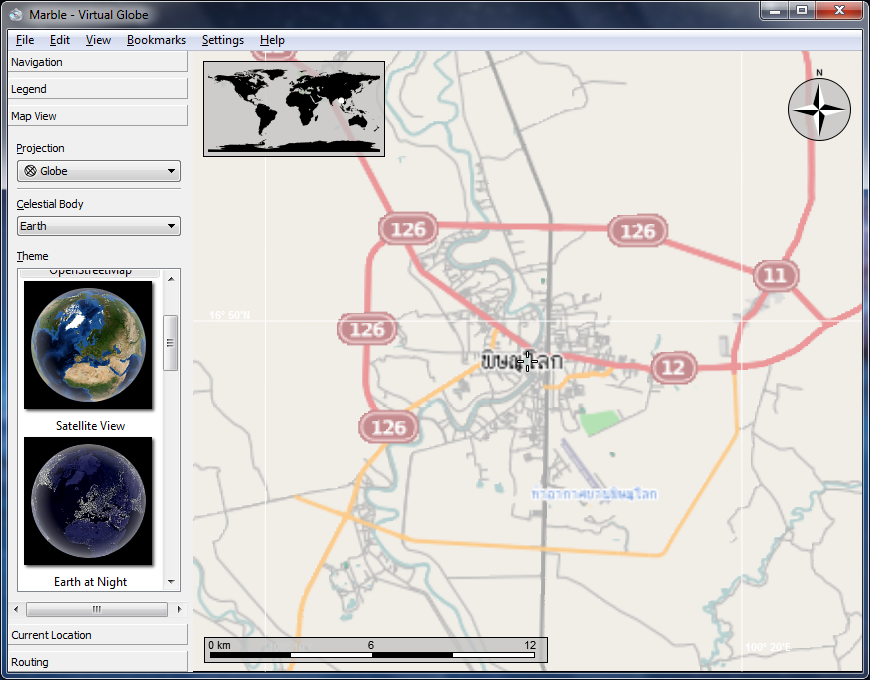Image resolution: width=870 pixels, height=680 pixels.
Task: Click the sidebar horizontal scrollbar handle
Action: (97, 609)
